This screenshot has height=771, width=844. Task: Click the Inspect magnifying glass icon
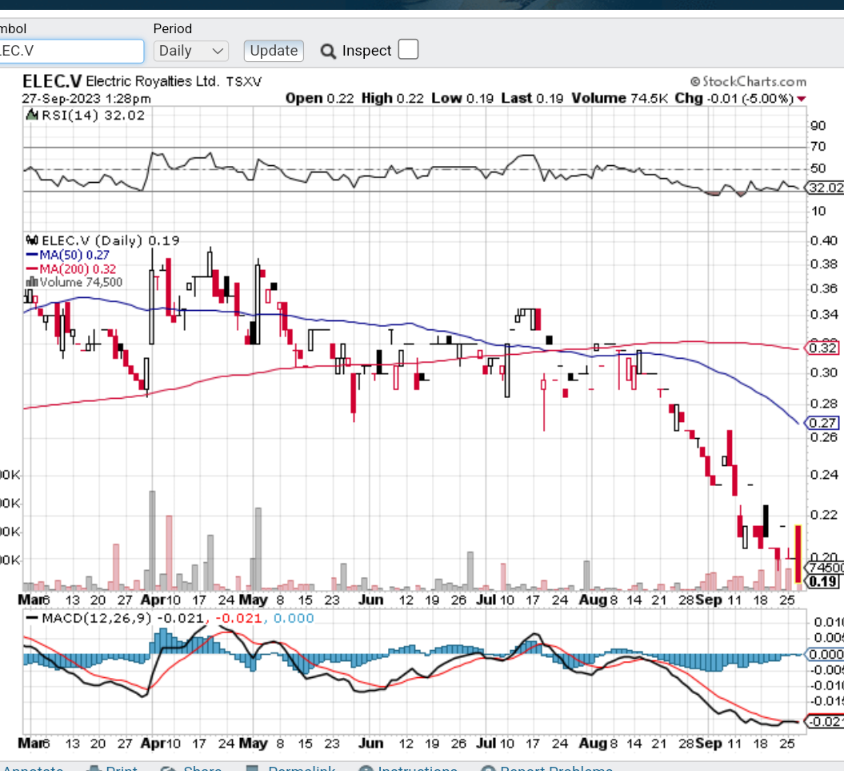point(328,51)
